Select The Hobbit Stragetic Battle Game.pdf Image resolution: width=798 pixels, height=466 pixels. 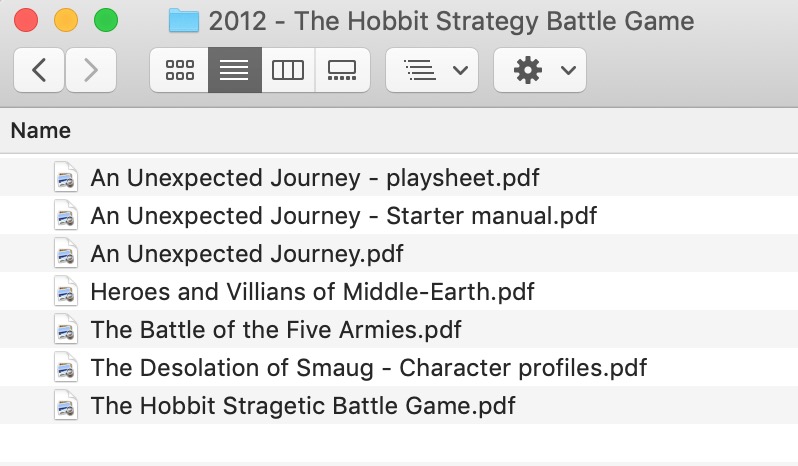302,406
